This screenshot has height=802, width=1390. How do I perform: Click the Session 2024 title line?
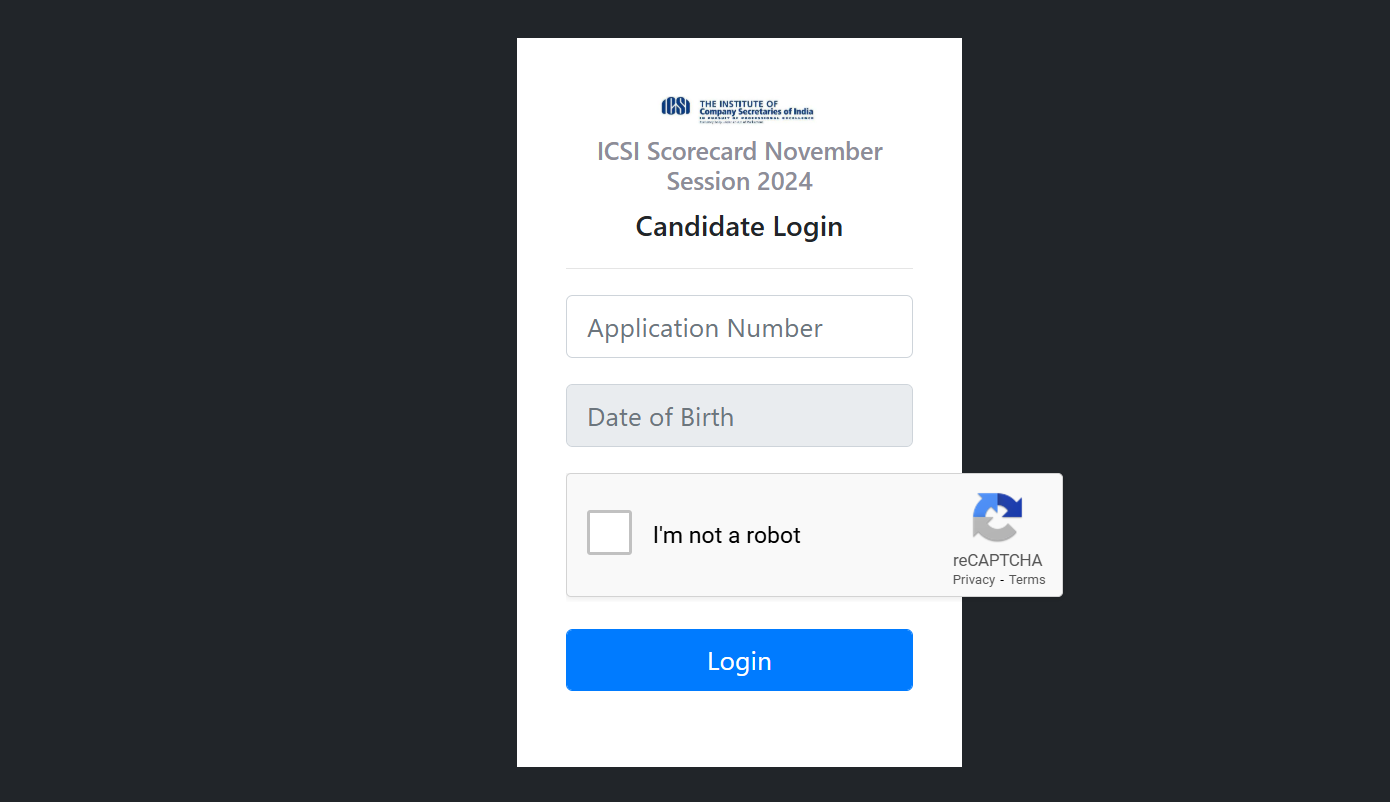pos(739,182)
